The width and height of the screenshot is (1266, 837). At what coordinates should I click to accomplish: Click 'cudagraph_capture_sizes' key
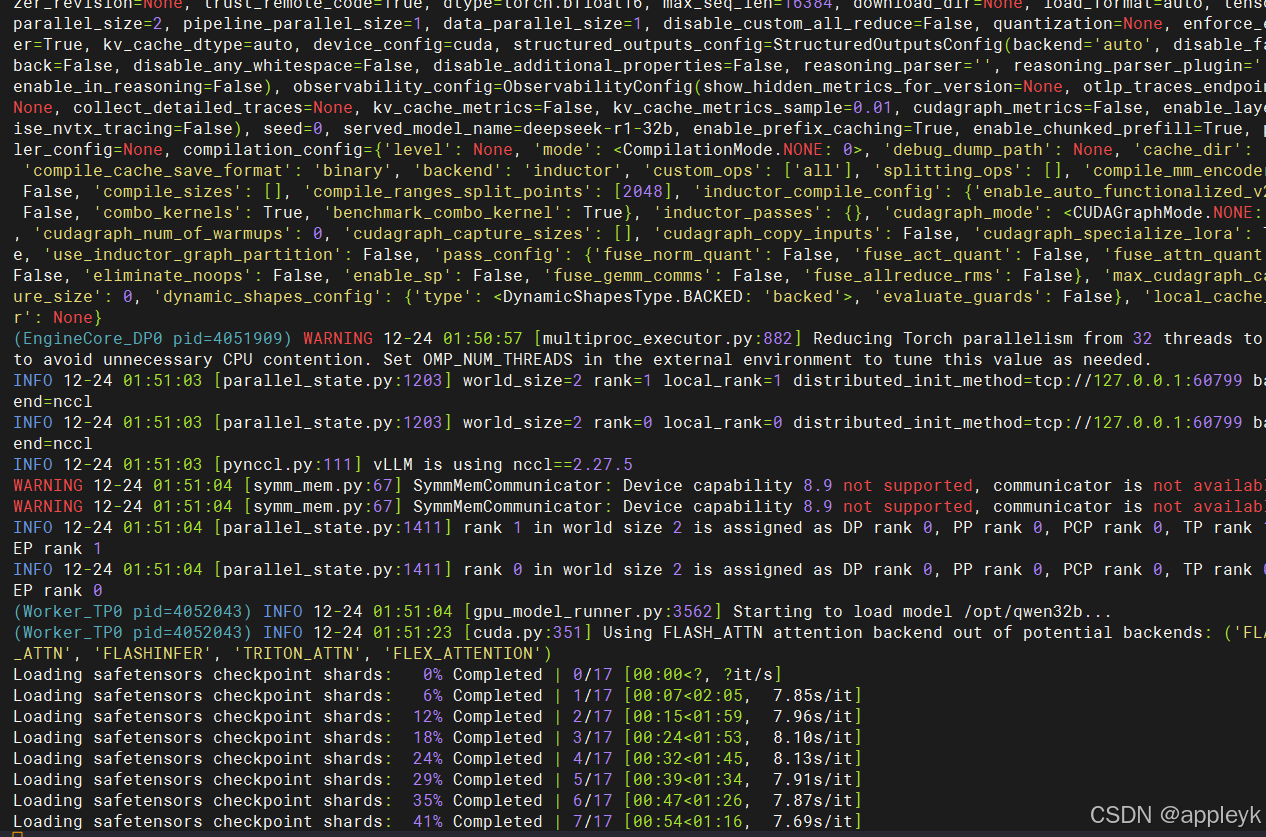(467, 233)
